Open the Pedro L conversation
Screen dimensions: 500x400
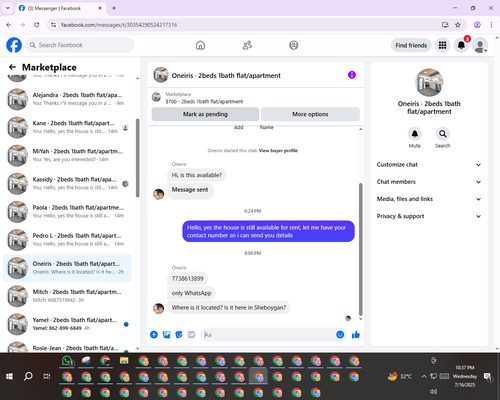67,240
